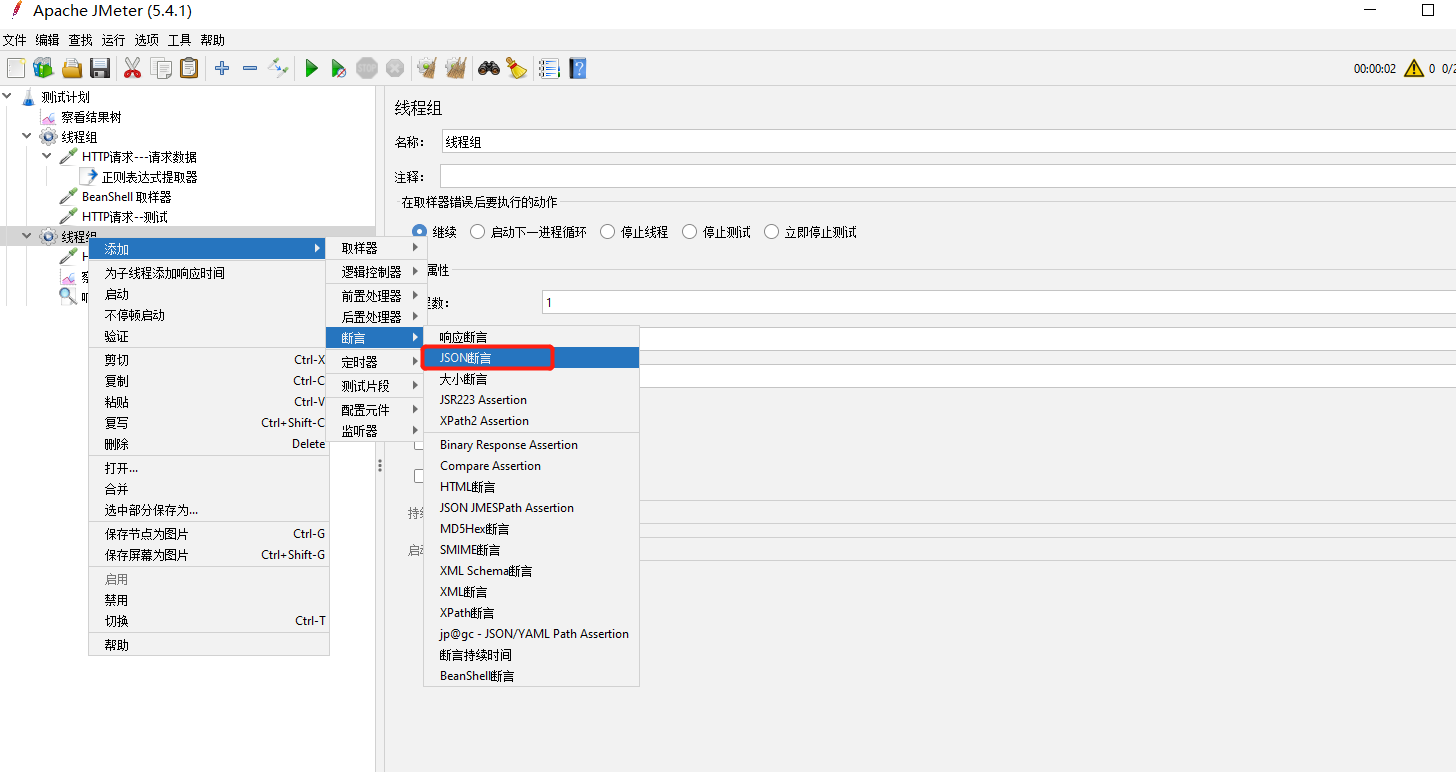Click into the 注释 input field
Screen dimensions: 1456x772
[948, 177]
